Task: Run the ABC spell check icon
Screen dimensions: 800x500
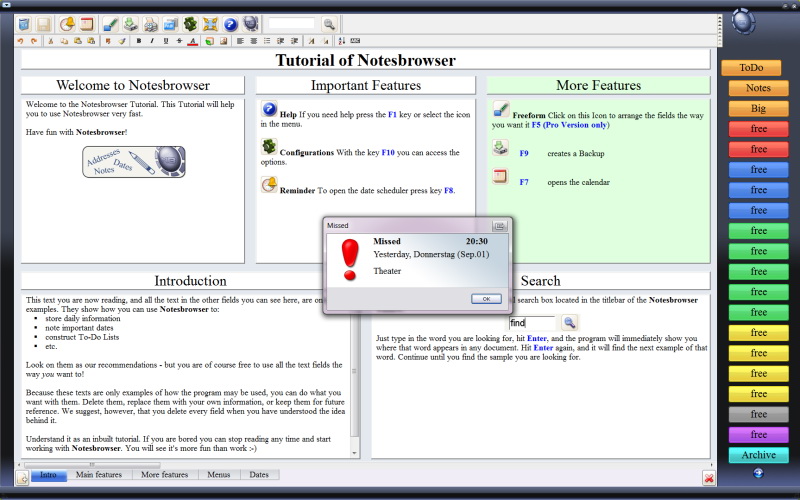Action: 355,41
